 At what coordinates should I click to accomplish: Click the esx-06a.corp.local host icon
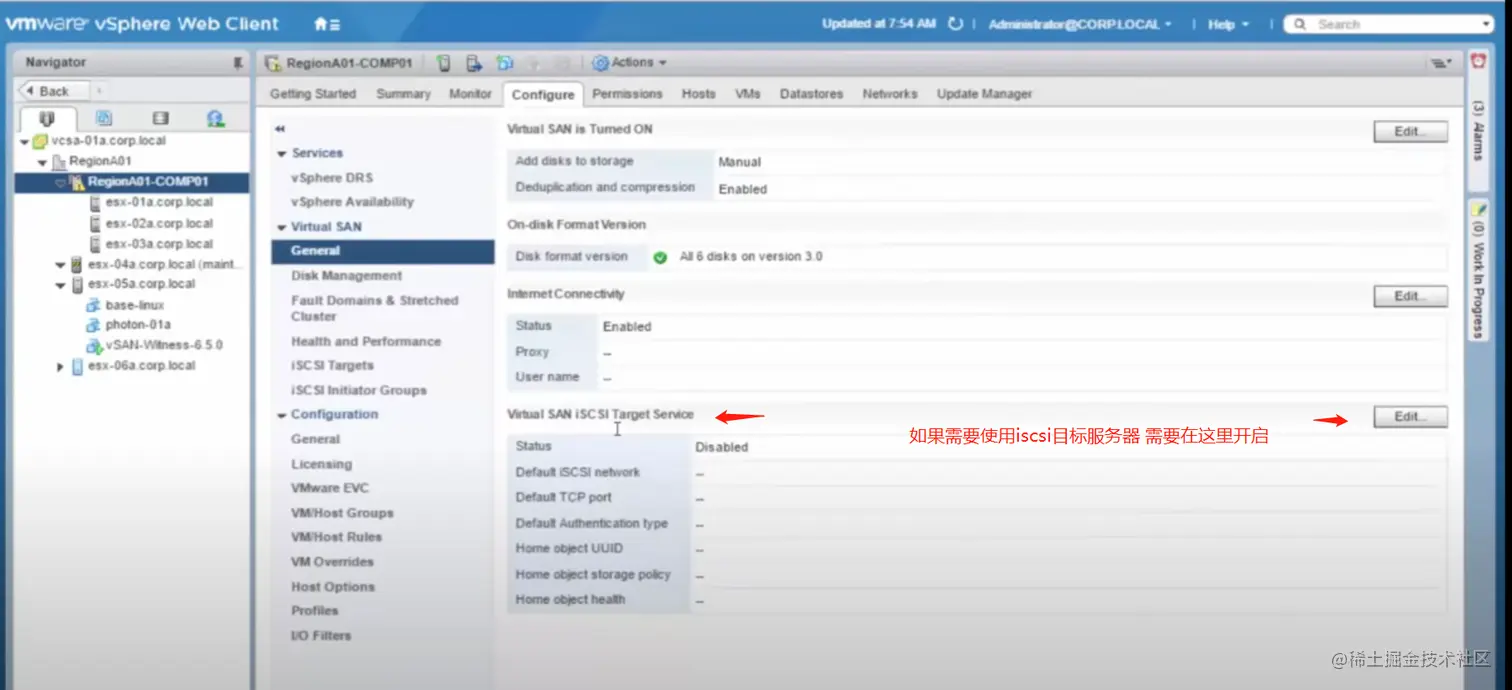78,366
